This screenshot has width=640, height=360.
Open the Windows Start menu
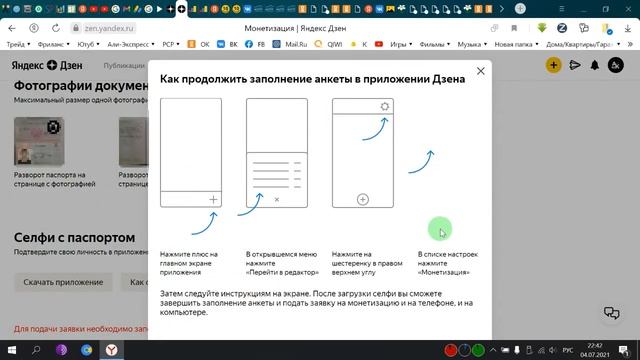click(x=12, y=350)
